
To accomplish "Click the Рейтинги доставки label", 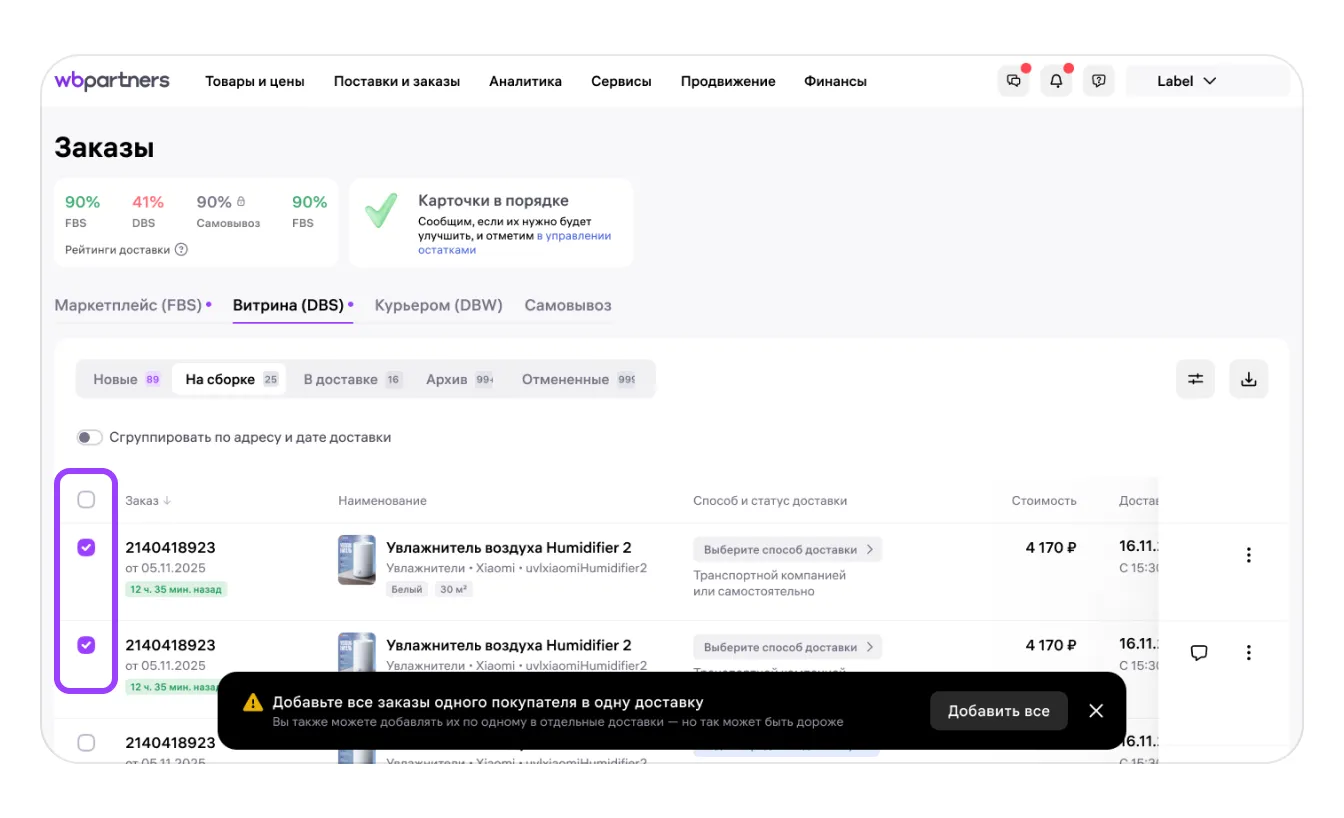I will [118, 250].
